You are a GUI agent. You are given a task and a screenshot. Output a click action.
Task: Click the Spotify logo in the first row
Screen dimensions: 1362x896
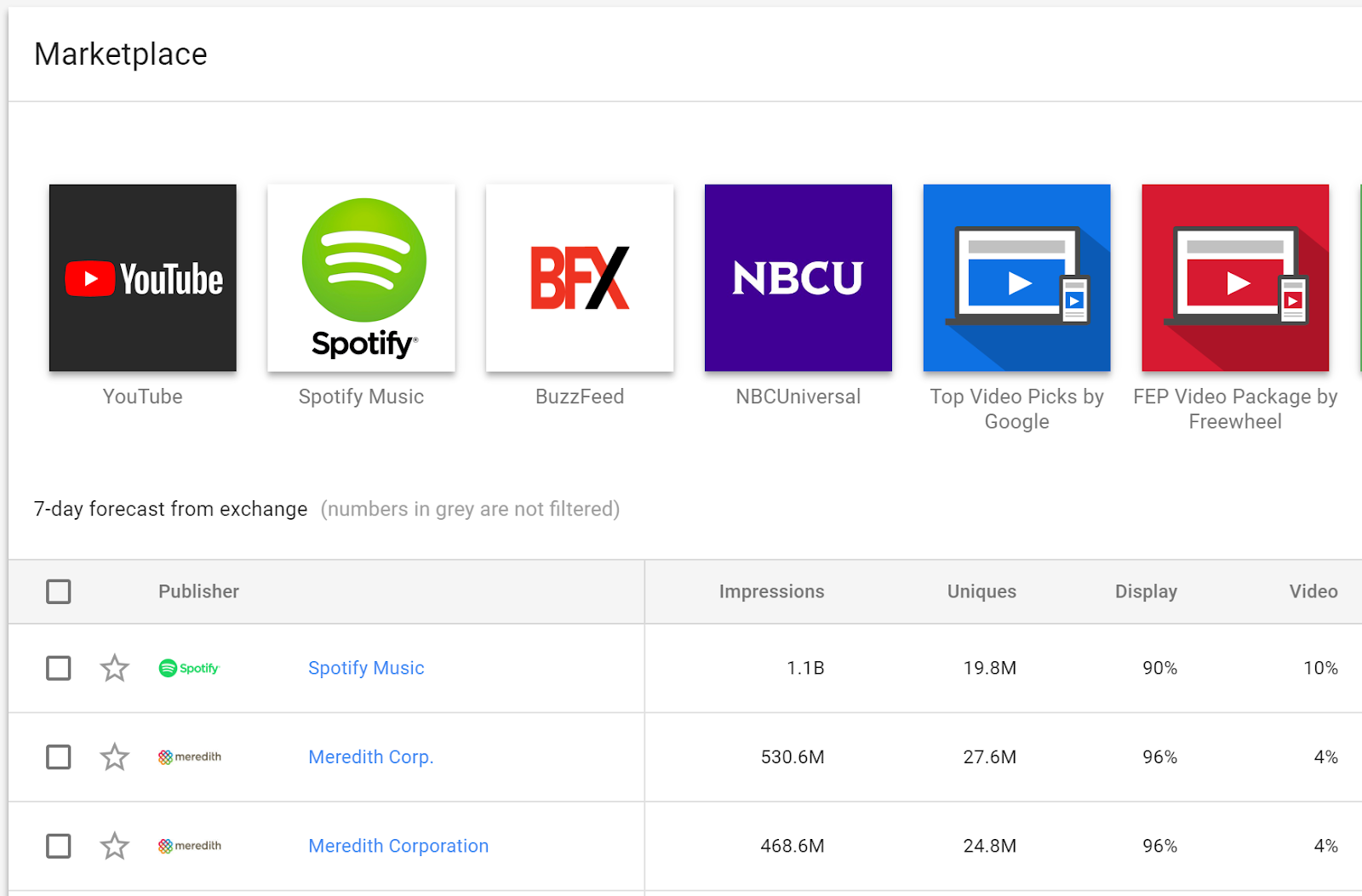click(189, 668)
